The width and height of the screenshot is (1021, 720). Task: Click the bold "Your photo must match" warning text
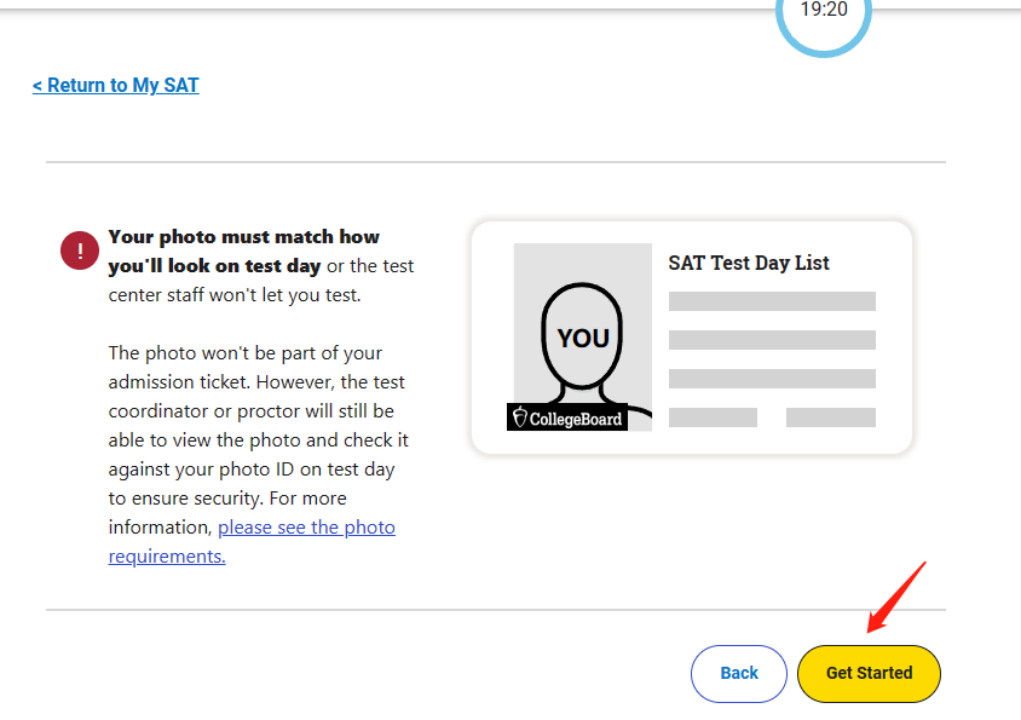click(243, 237)
